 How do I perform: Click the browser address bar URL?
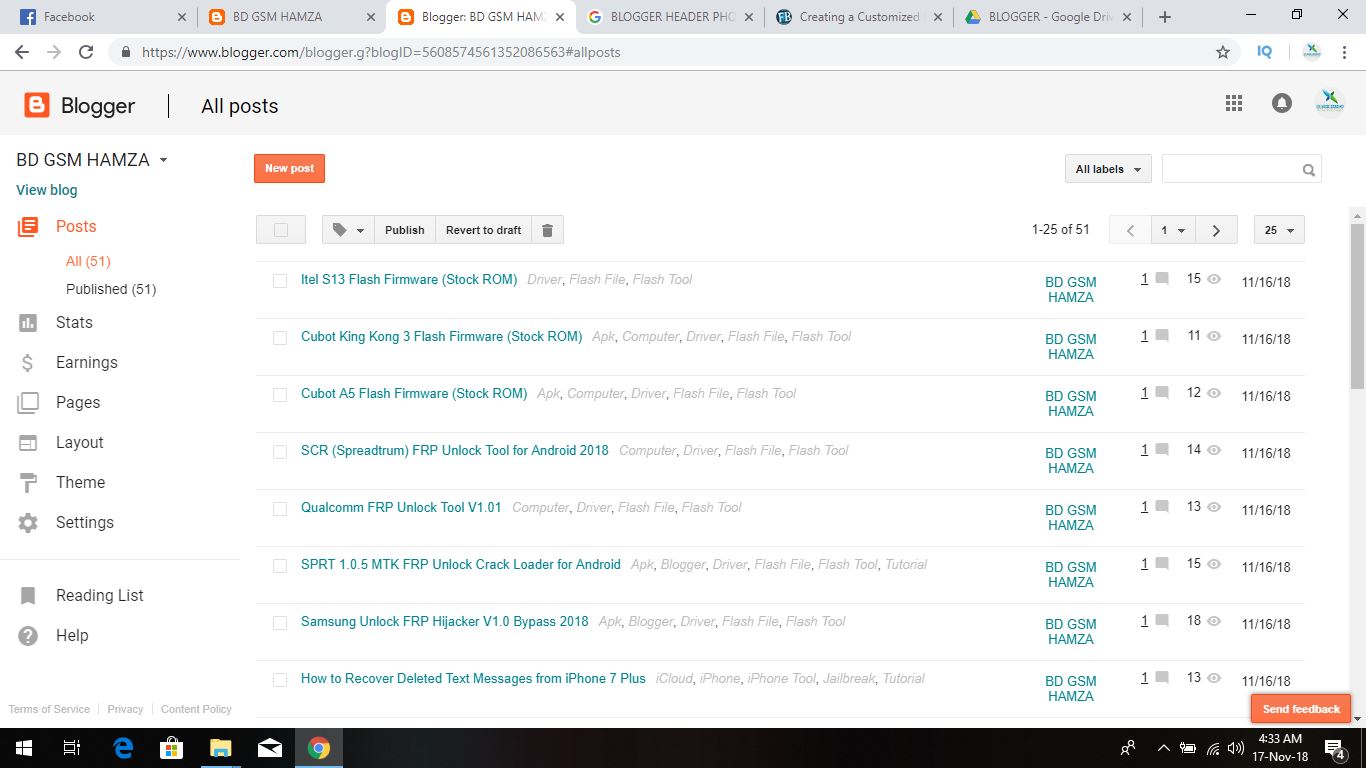point(381,52)
